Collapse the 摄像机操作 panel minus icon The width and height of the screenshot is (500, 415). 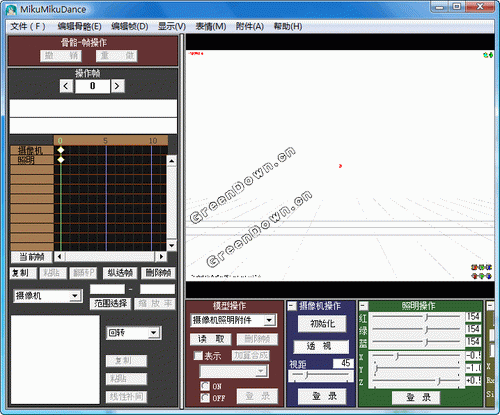292,306
